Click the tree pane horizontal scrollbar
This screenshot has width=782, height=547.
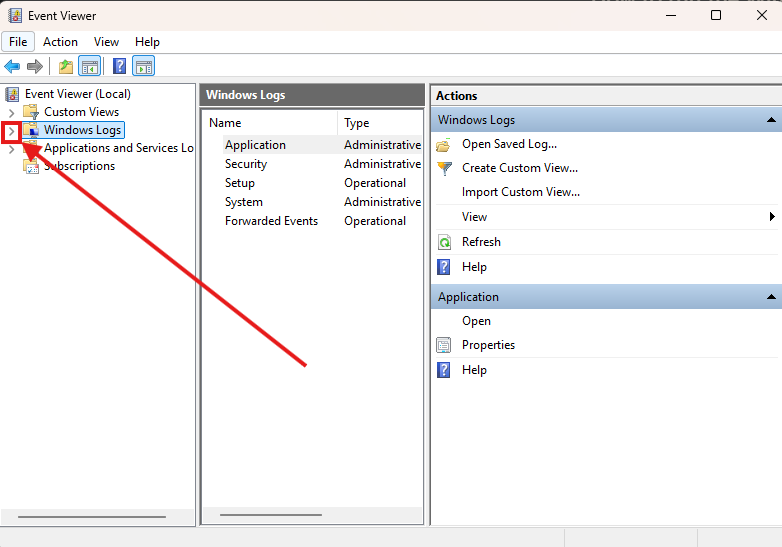click(x=92, y=517)
